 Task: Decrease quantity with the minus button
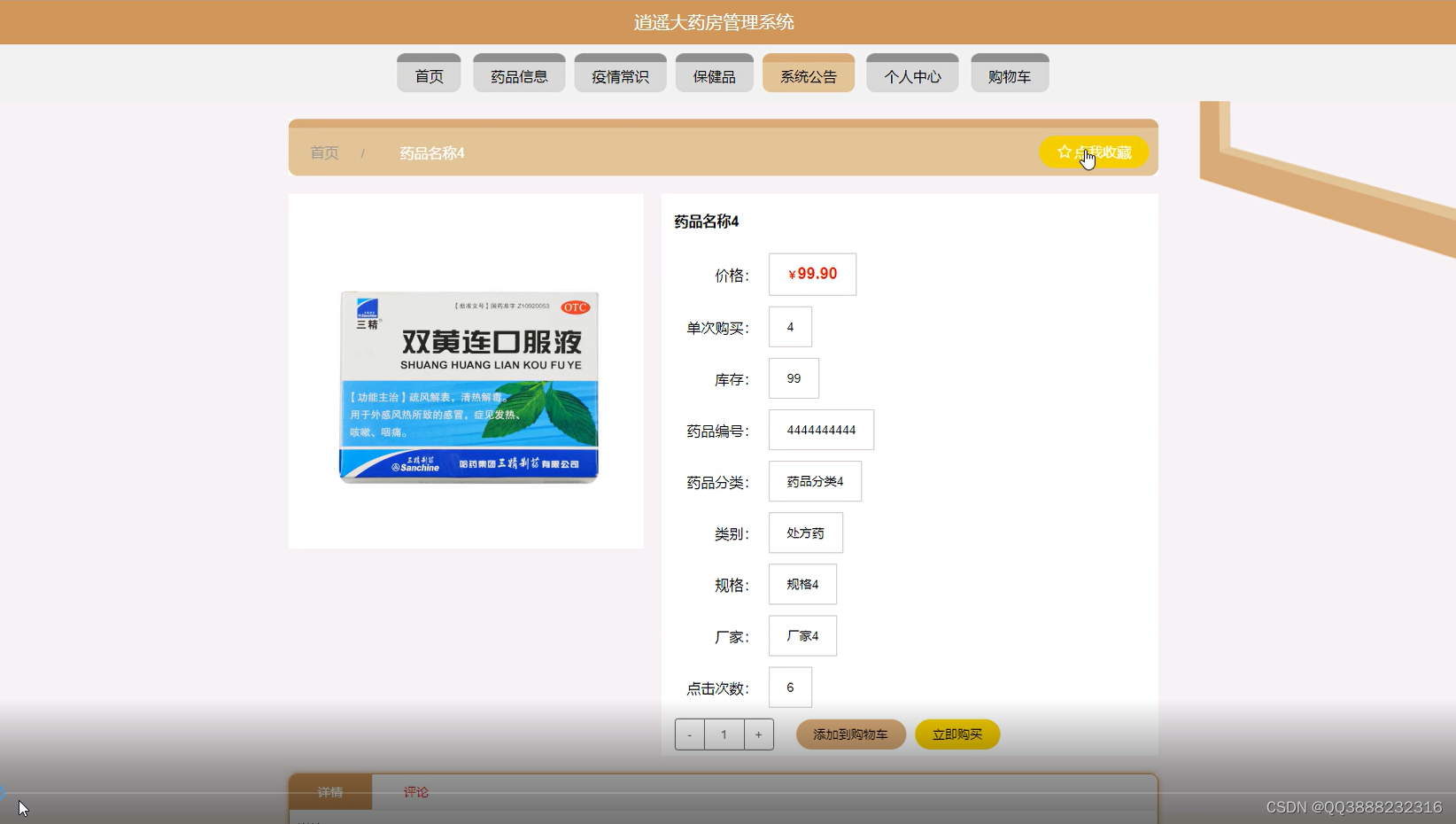click(x=690, y=735)
